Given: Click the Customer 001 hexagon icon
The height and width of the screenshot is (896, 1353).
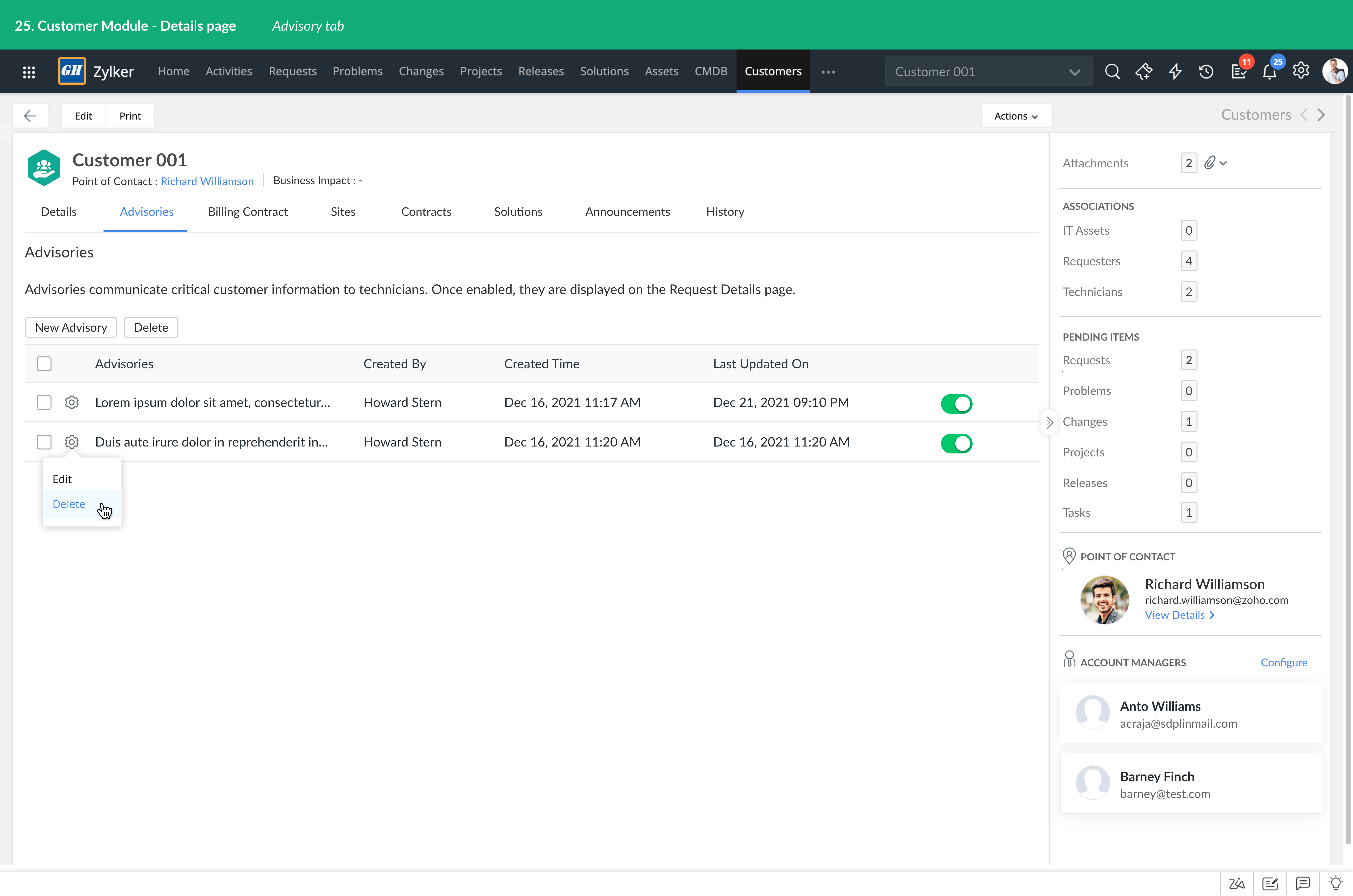Looking at the screenshot, I should [x=44, y=167].
